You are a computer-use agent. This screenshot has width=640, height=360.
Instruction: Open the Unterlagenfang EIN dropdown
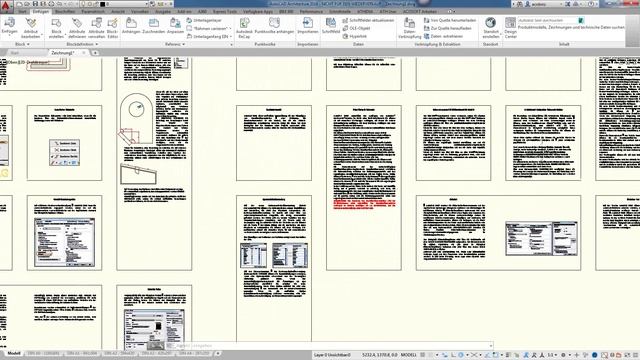231,36
